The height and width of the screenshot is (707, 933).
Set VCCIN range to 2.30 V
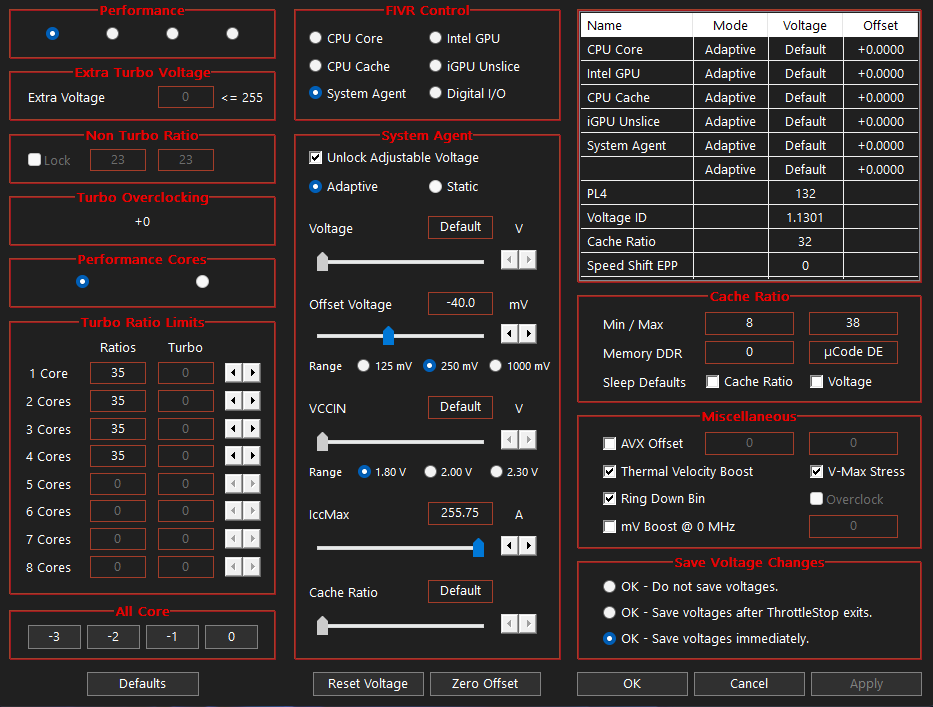pos(496,471)
